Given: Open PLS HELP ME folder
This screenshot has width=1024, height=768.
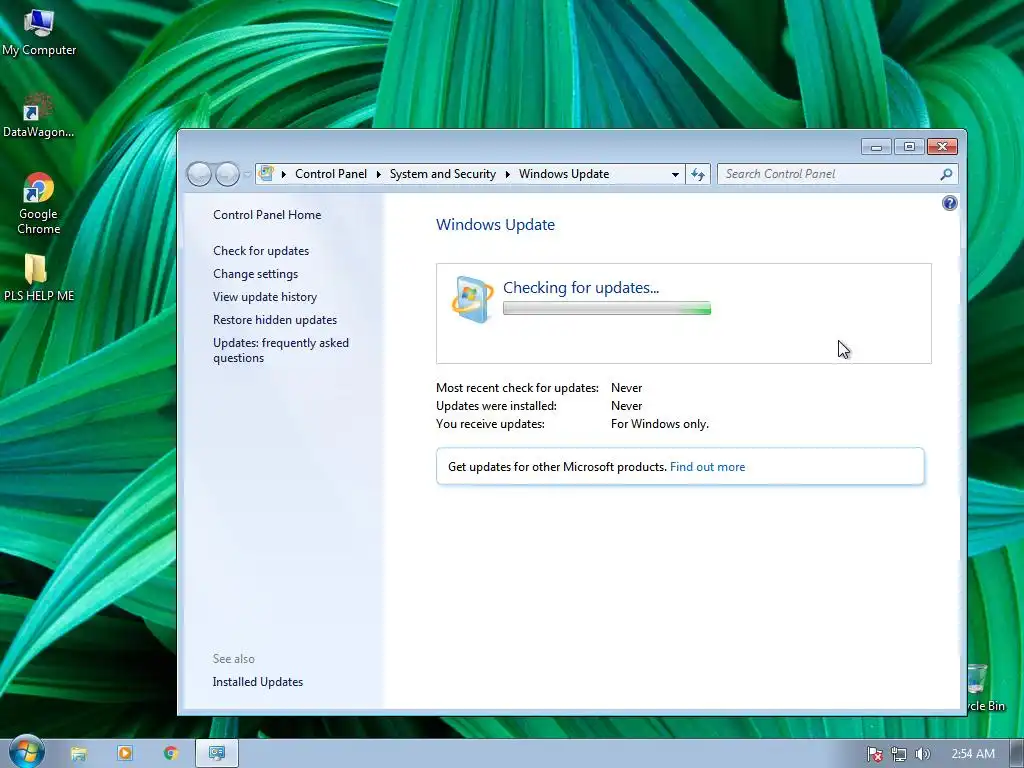Looking at the screenshot, I should point(39,278).
